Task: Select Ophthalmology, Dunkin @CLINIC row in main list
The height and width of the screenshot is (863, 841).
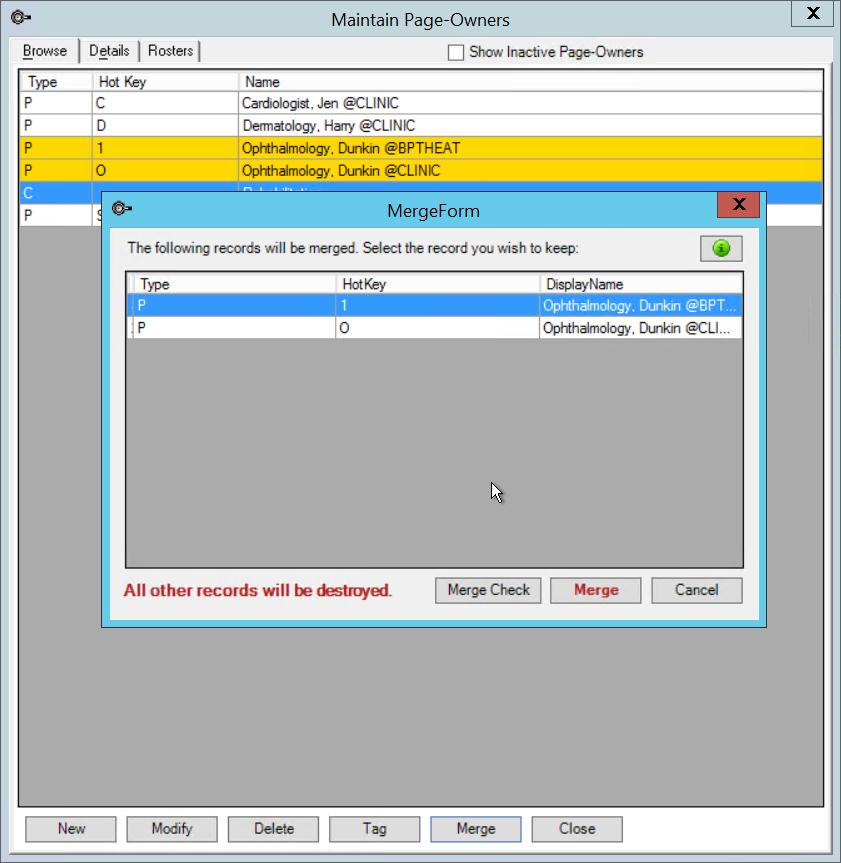Action: [x=421, y=171]
